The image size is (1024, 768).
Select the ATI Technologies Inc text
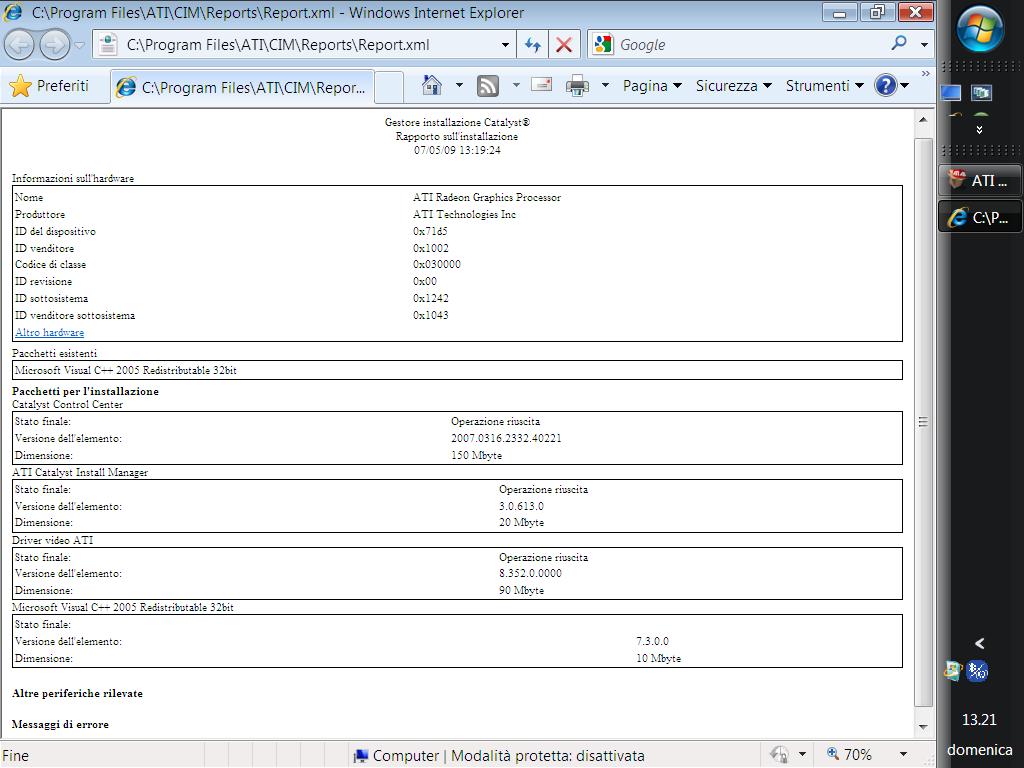pos(464,214)
